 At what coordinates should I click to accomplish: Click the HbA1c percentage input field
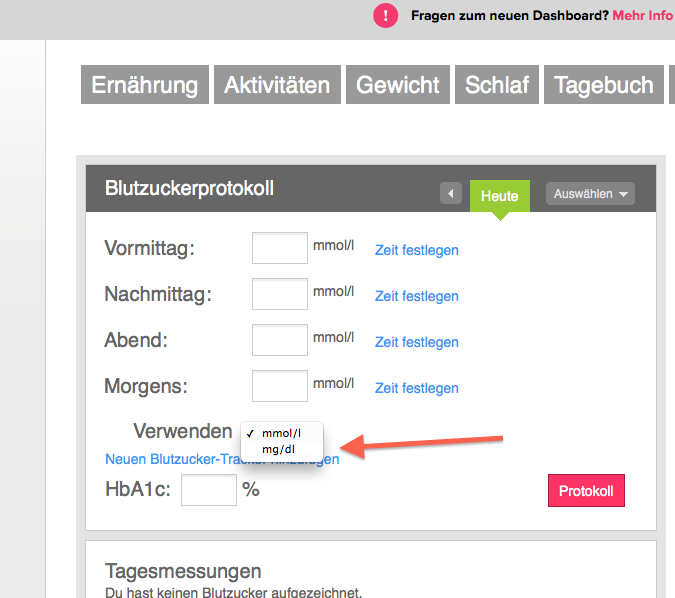(208, 490)
